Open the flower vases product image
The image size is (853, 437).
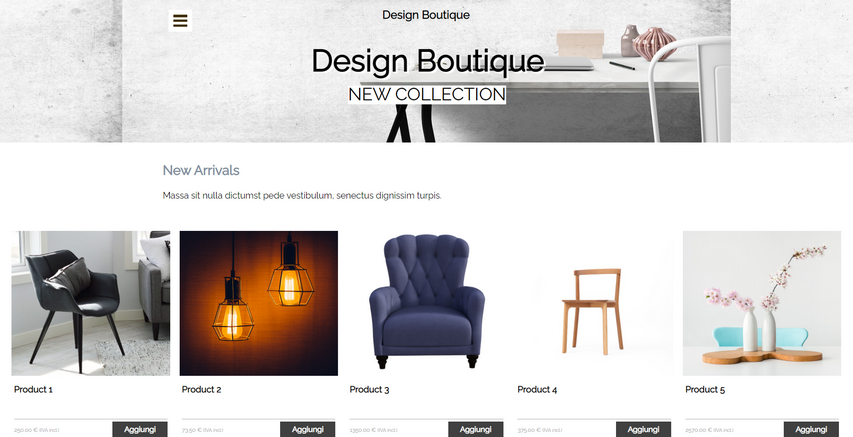click(762, 303)
